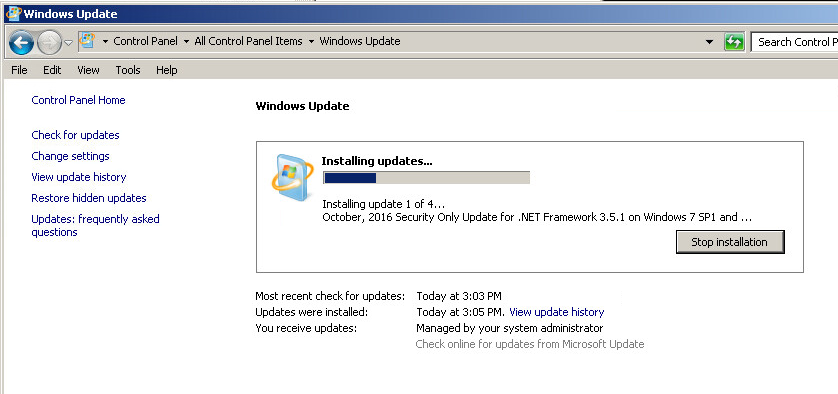Click Restore hidden updates link
The height and width of the screenshot is (394, 838).
[x=89, y=198]
